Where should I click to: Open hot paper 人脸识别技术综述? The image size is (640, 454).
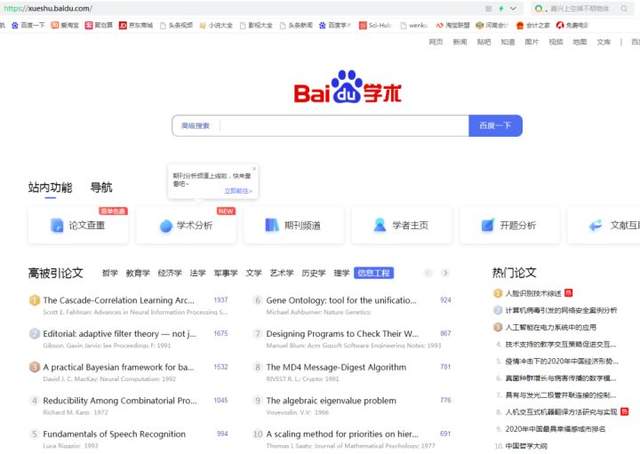coord(533,293)
